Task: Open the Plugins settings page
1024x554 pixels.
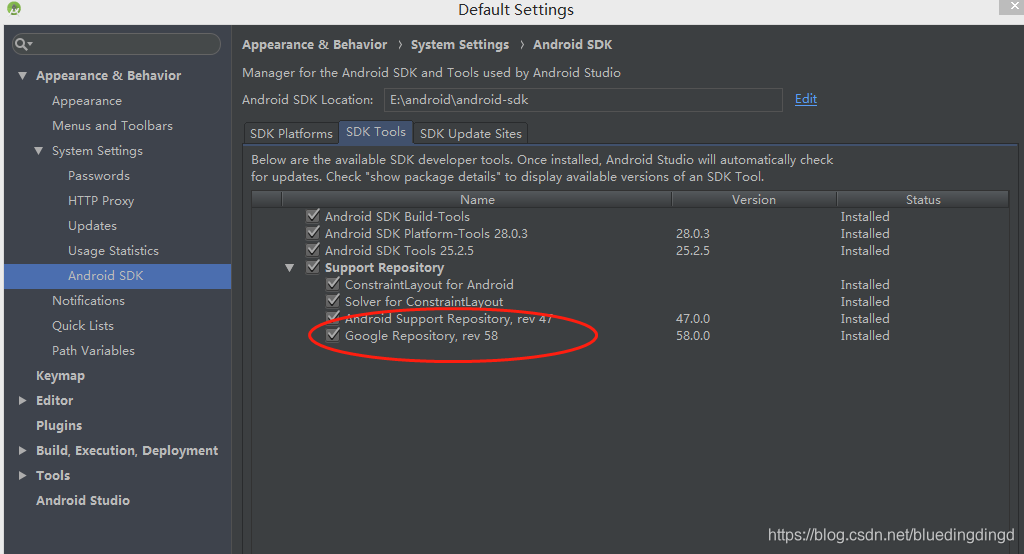Action: tap(59, 425)
